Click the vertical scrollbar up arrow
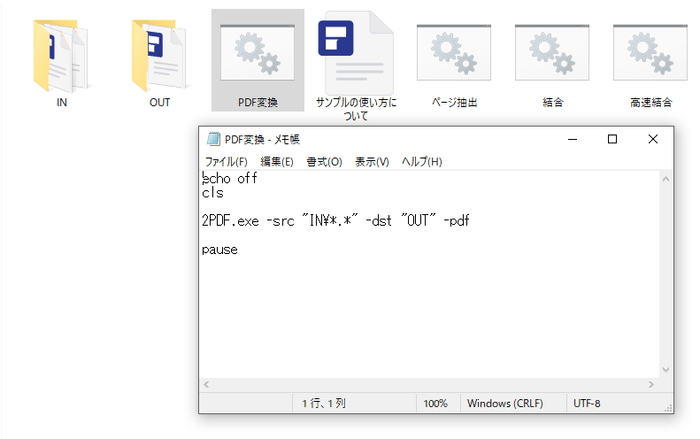The width and height of the screenshot is (700, 439). click(664, 178)
